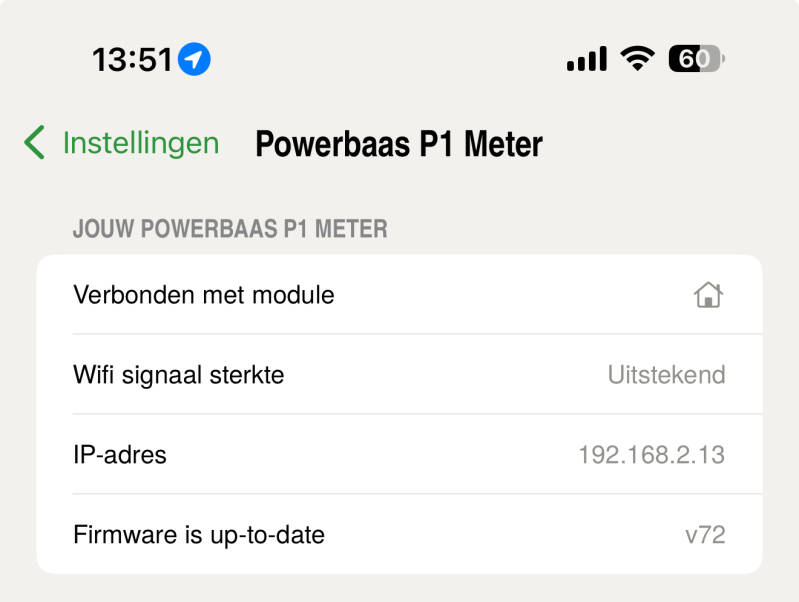Click the Wi-Fi icon in status bar
The image size is (799, 602).
636,59
